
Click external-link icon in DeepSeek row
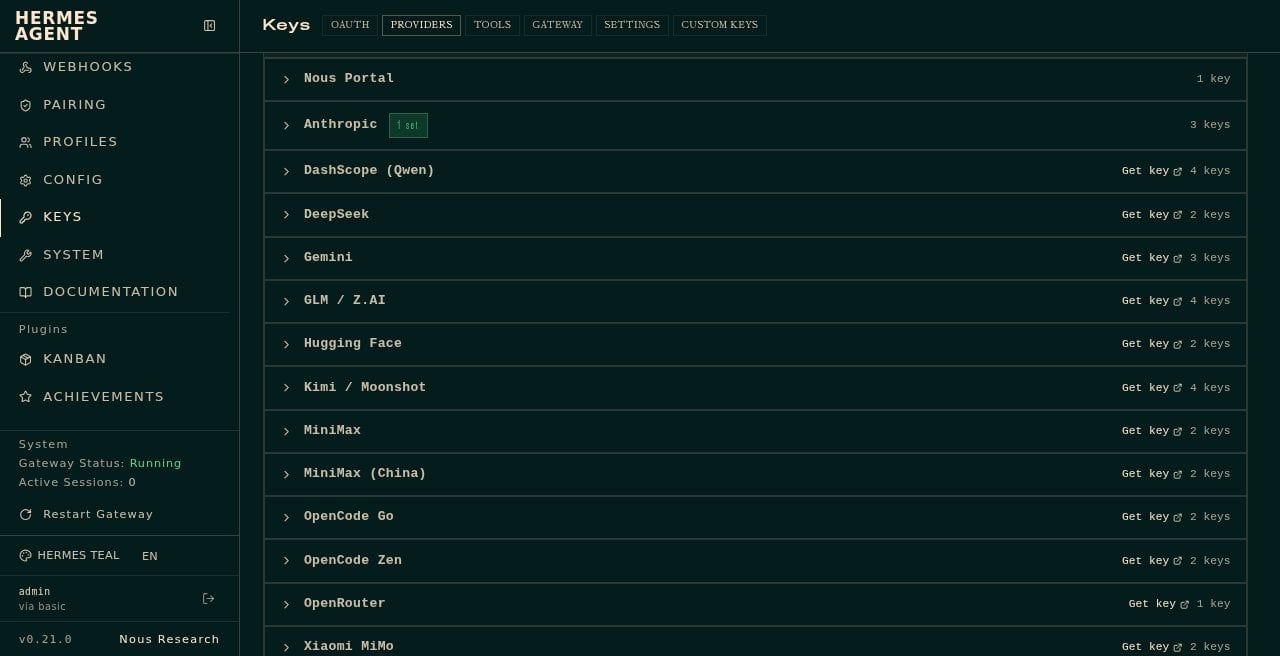pyautogui.click(x=1177, y=215)
